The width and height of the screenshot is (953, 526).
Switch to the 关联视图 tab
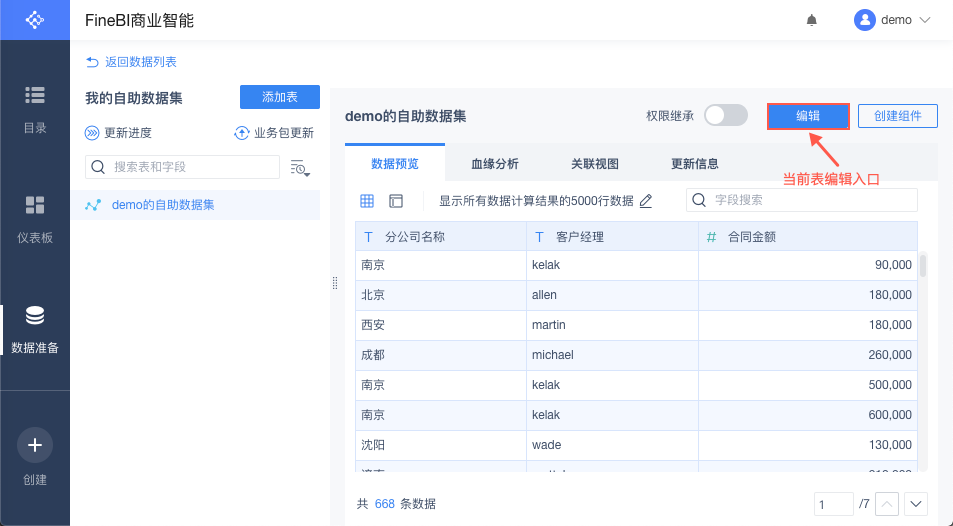[x=595, y=164]
